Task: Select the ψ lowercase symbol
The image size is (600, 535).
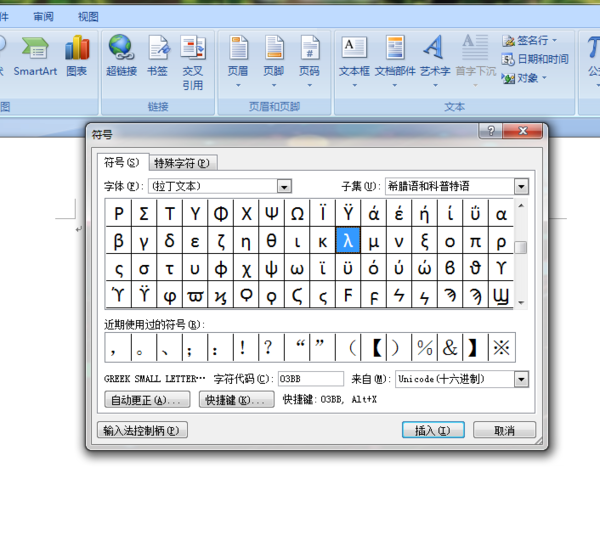Action: click(271, 268)
